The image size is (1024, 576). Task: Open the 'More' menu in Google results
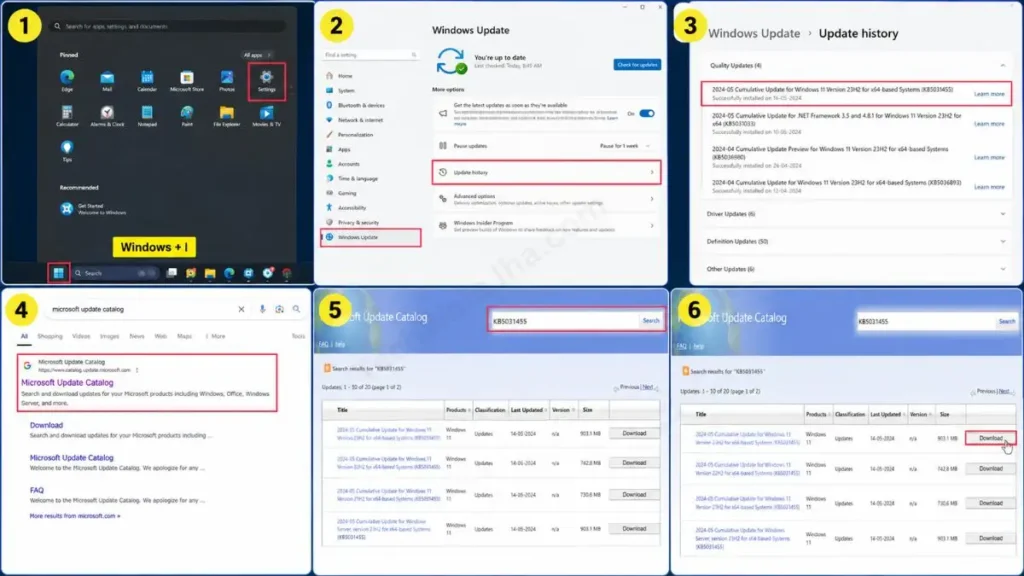coord(216,336)
